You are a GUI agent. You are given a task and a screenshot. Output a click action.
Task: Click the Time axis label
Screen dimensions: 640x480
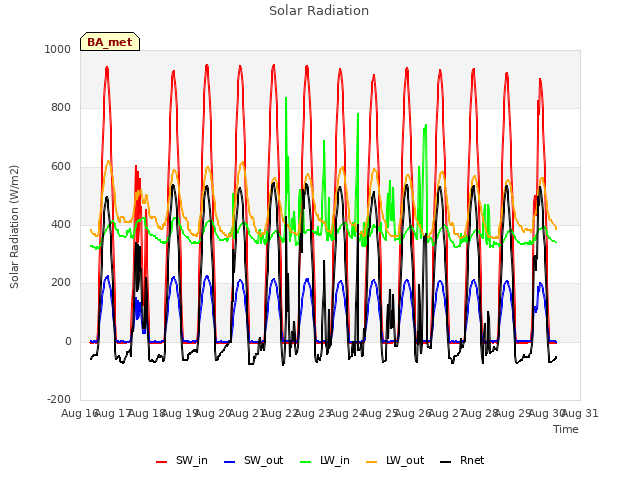[x=566, y=429]
